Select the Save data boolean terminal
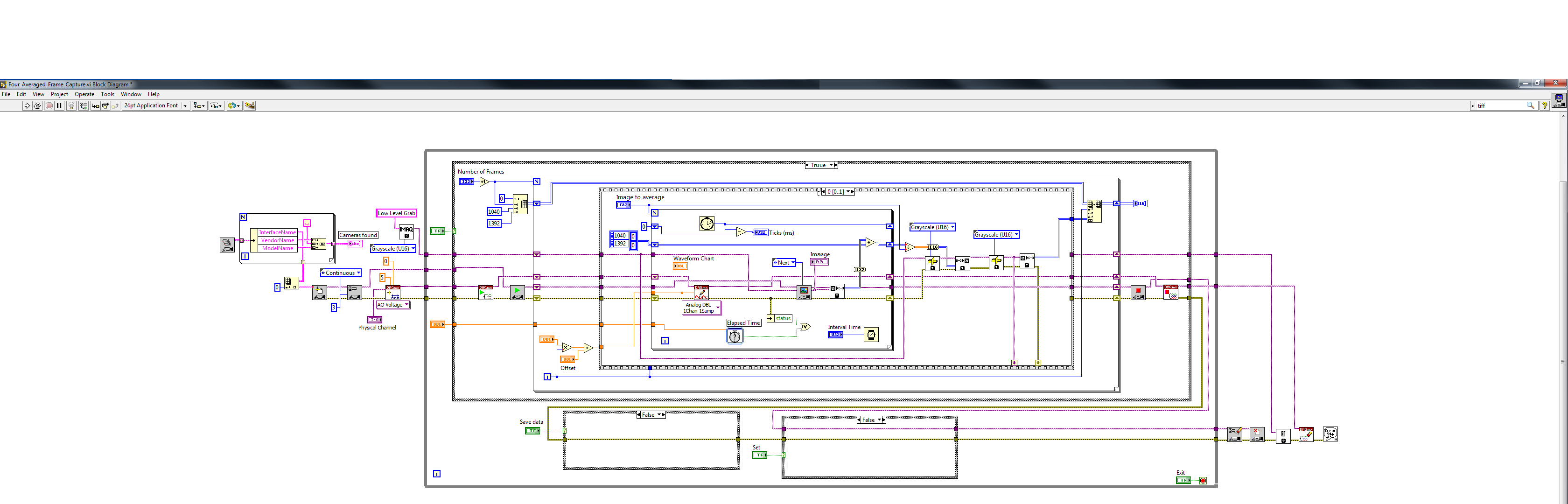The image size is (1568, 504). [532, 431]
